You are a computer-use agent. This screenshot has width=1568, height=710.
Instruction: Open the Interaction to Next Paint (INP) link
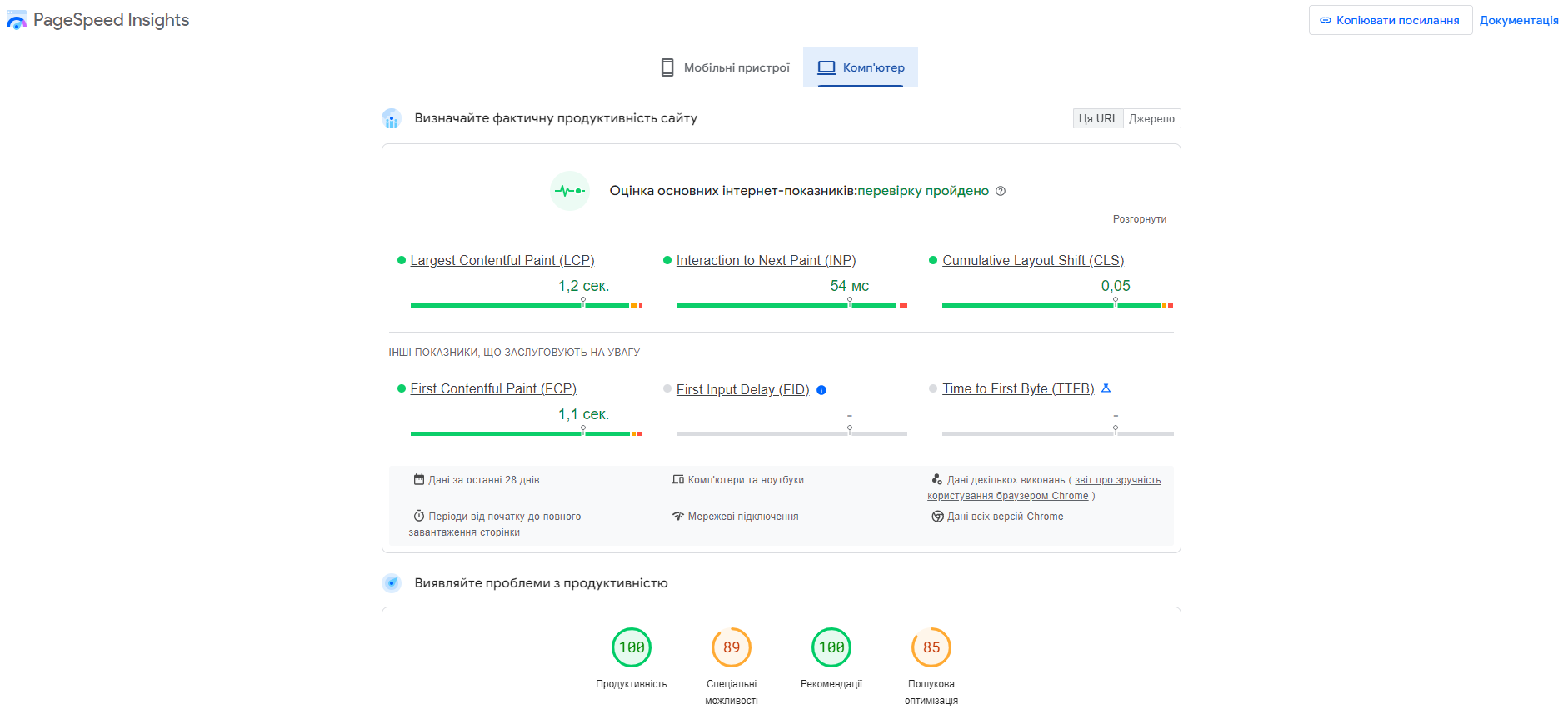767,260
